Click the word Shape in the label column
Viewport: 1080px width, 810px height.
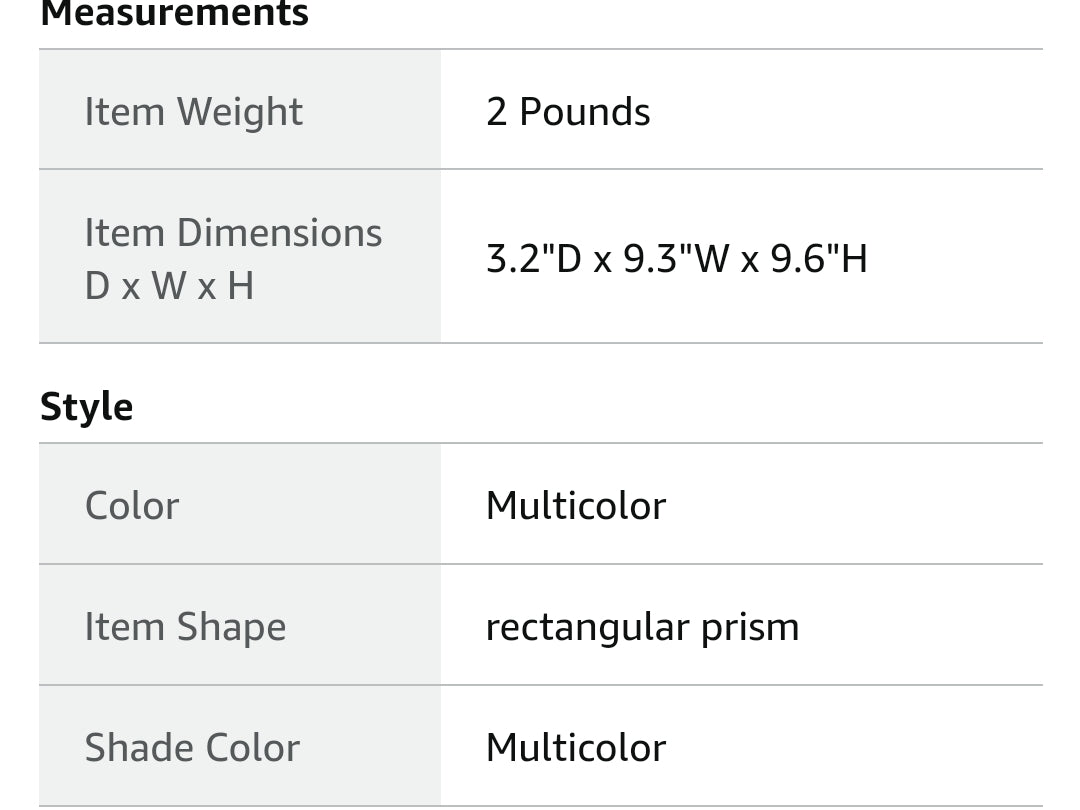231,627
